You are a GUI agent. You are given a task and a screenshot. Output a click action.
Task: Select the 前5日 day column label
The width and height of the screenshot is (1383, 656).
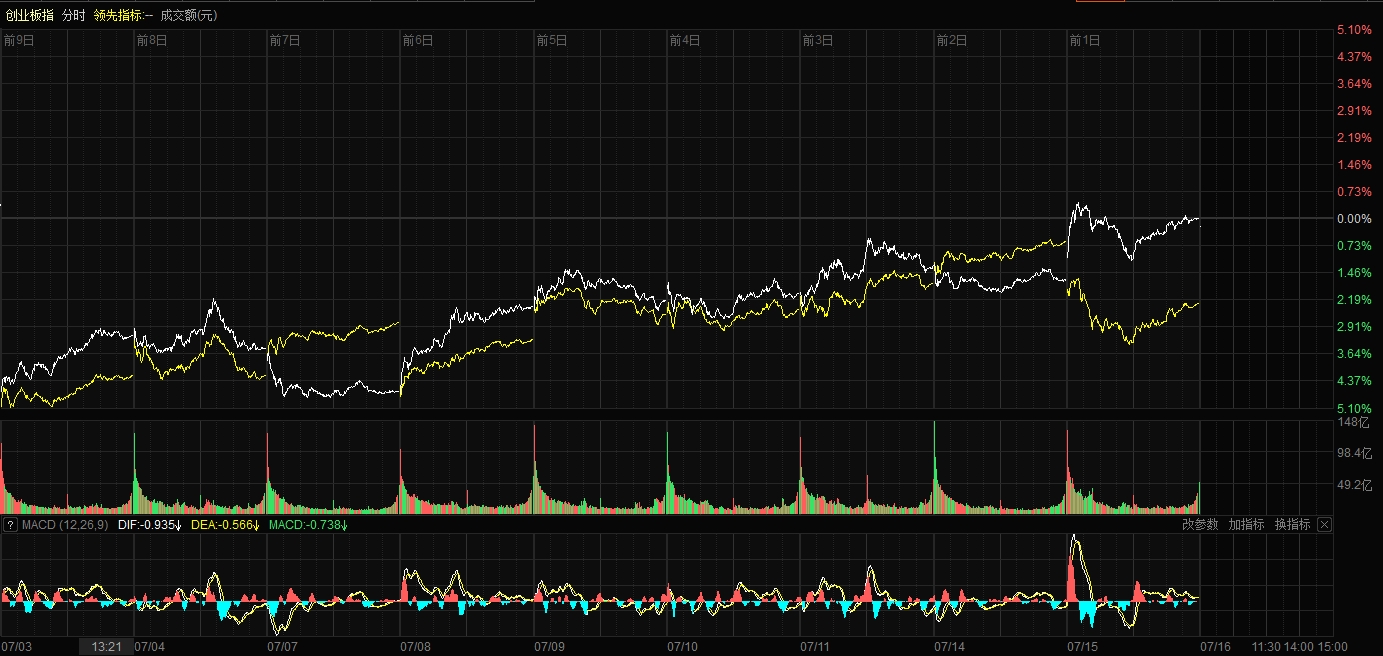point(552,40)
